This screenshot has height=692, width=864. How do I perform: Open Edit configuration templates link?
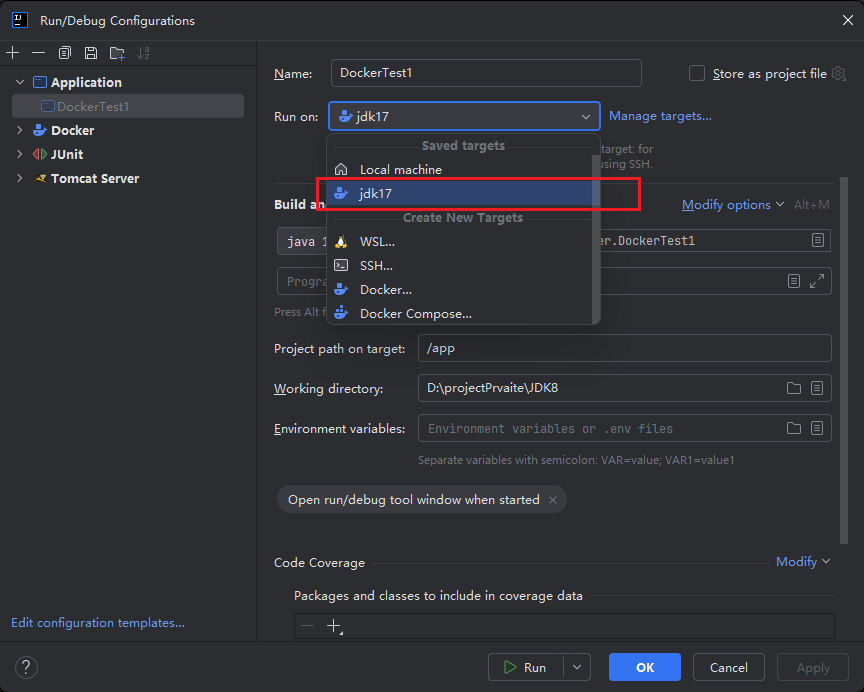click(98, 623)
